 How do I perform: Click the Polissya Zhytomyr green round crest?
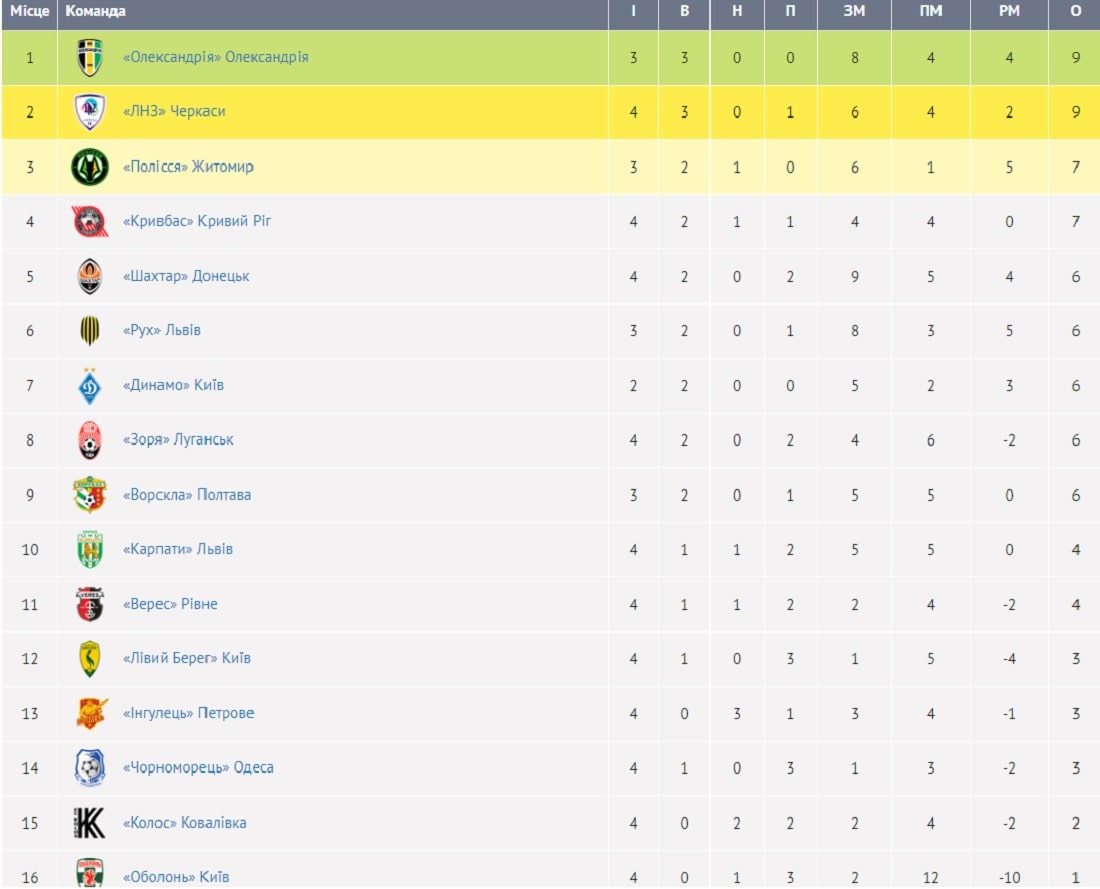click(x=90, y=167)
